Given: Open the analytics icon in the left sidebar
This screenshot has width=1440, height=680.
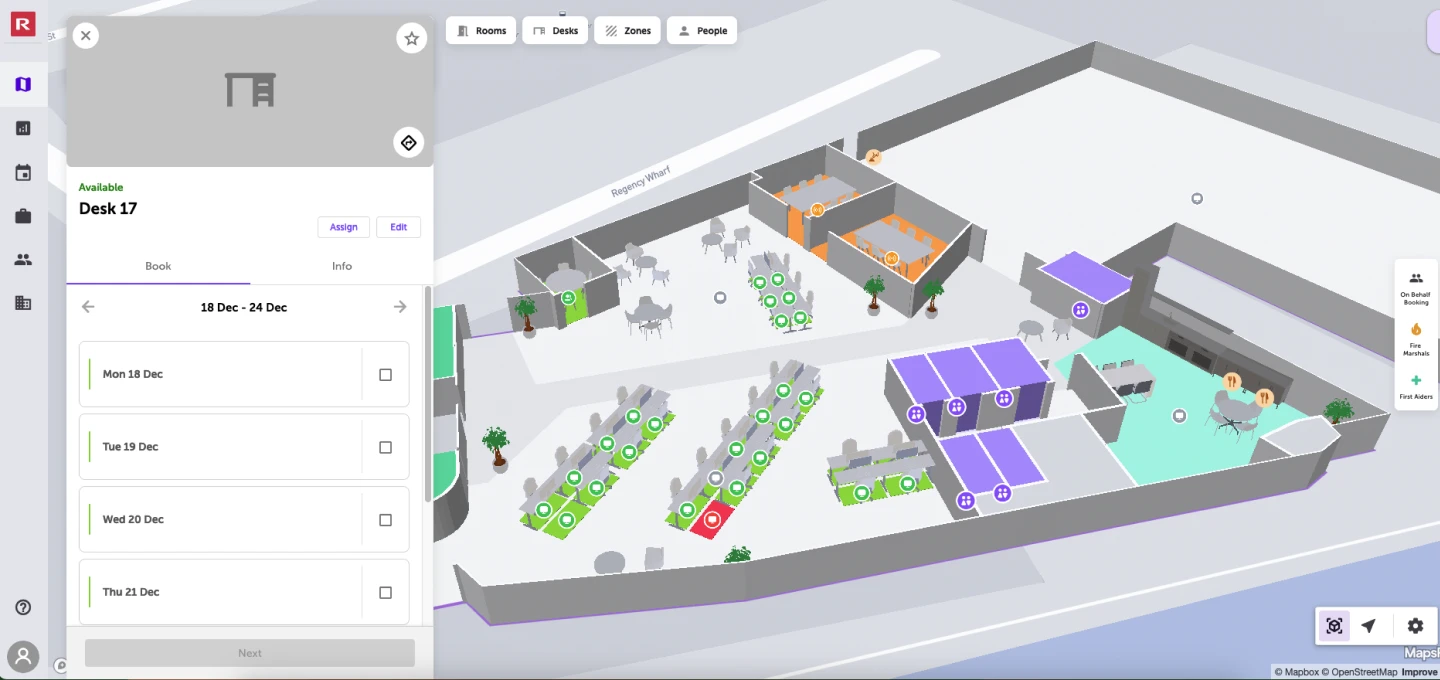Looking at the screenshot, I should click(23, 128).
